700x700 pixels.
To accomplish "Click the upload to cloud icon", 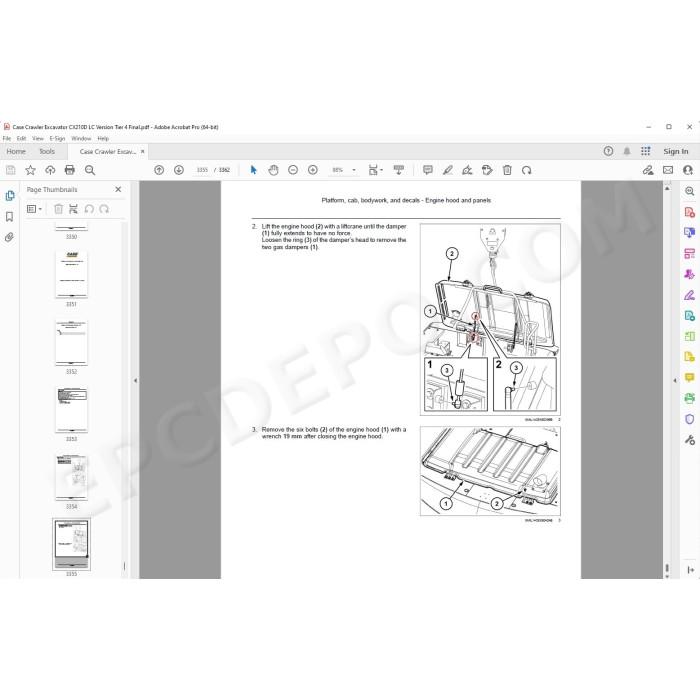I will [50, 170].
